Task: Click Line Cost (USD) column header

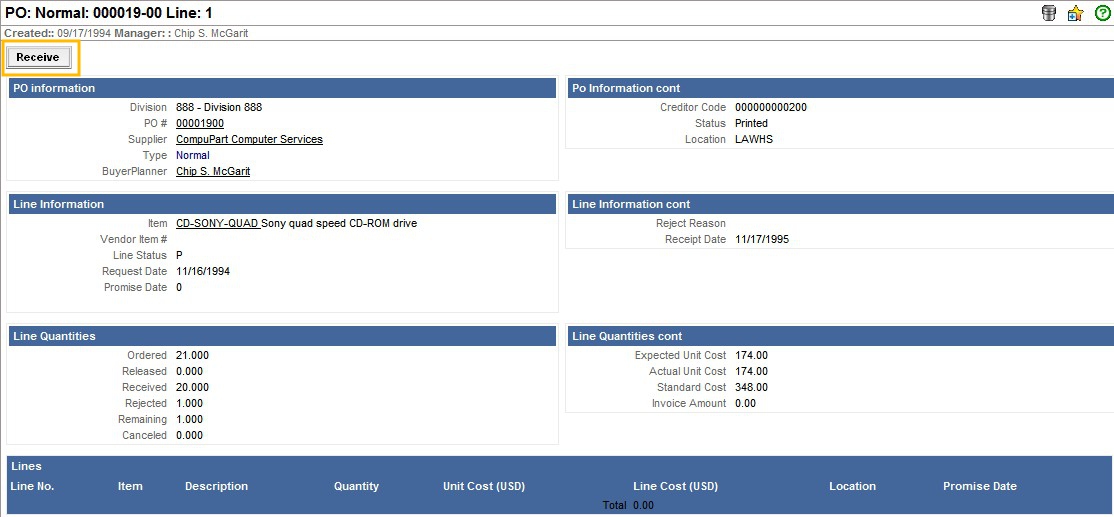Action: pos(675,486)
